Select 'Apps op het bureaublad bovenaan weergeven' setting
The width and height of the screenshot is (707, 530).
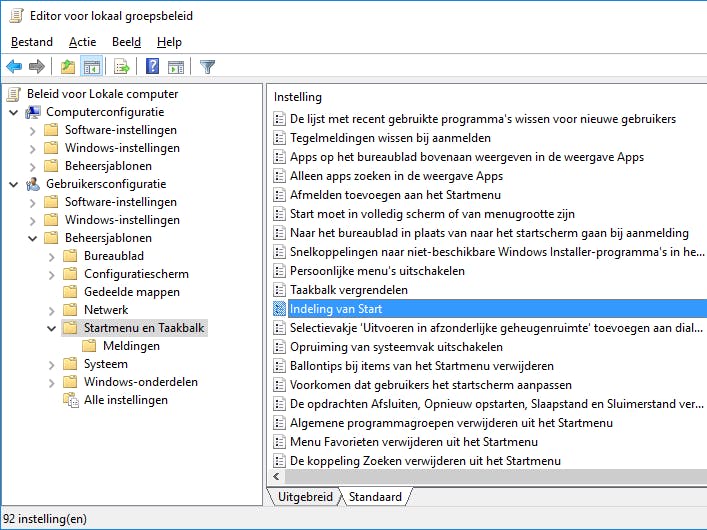tap(467, 157)
